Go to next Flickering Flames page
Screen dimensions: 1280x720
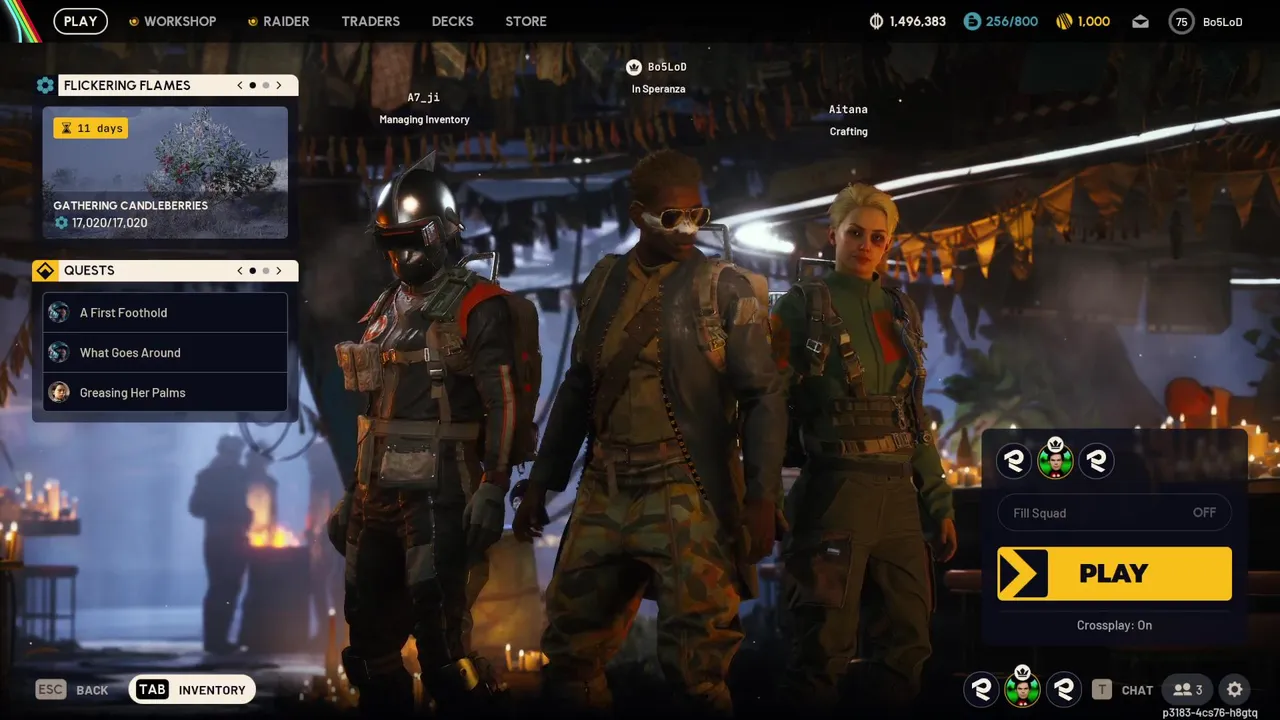(279, 85)
